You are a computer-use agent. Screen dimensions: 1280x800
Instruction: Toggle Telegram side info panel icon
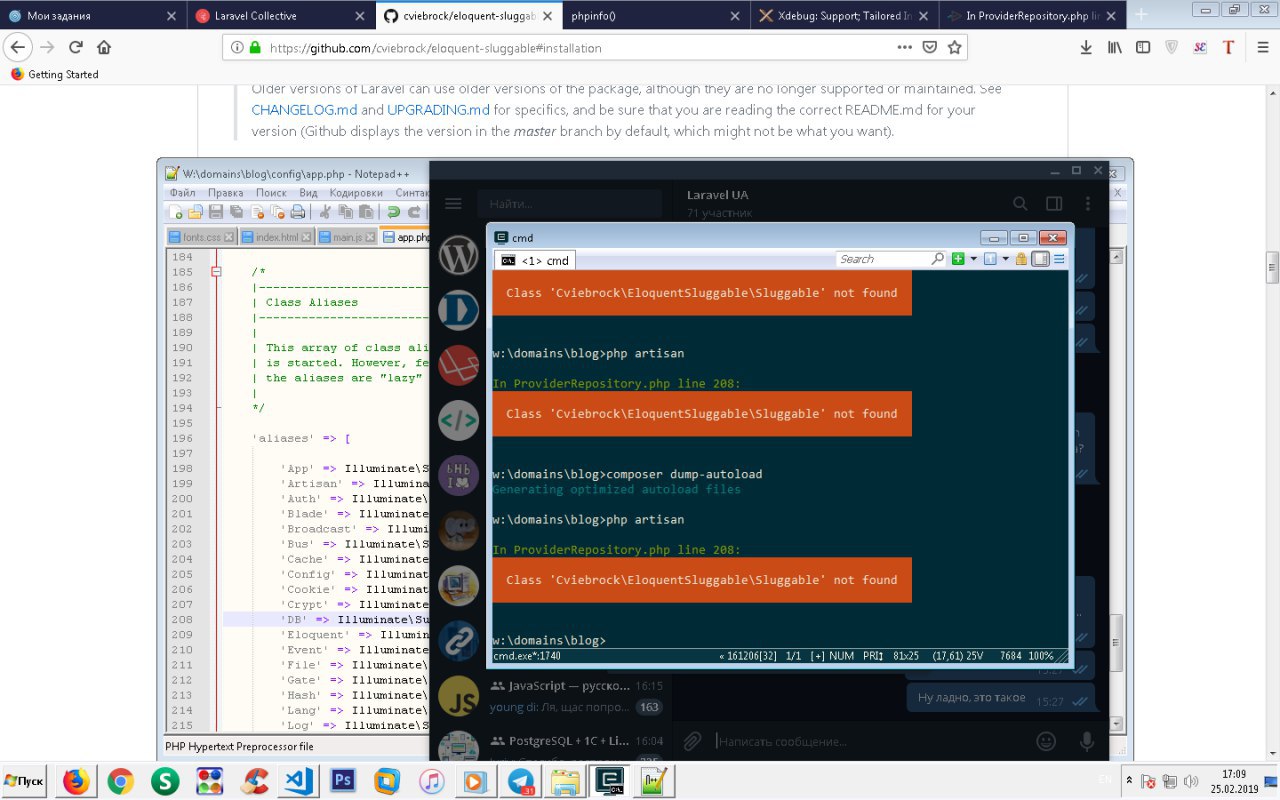tap(1054, 203)
